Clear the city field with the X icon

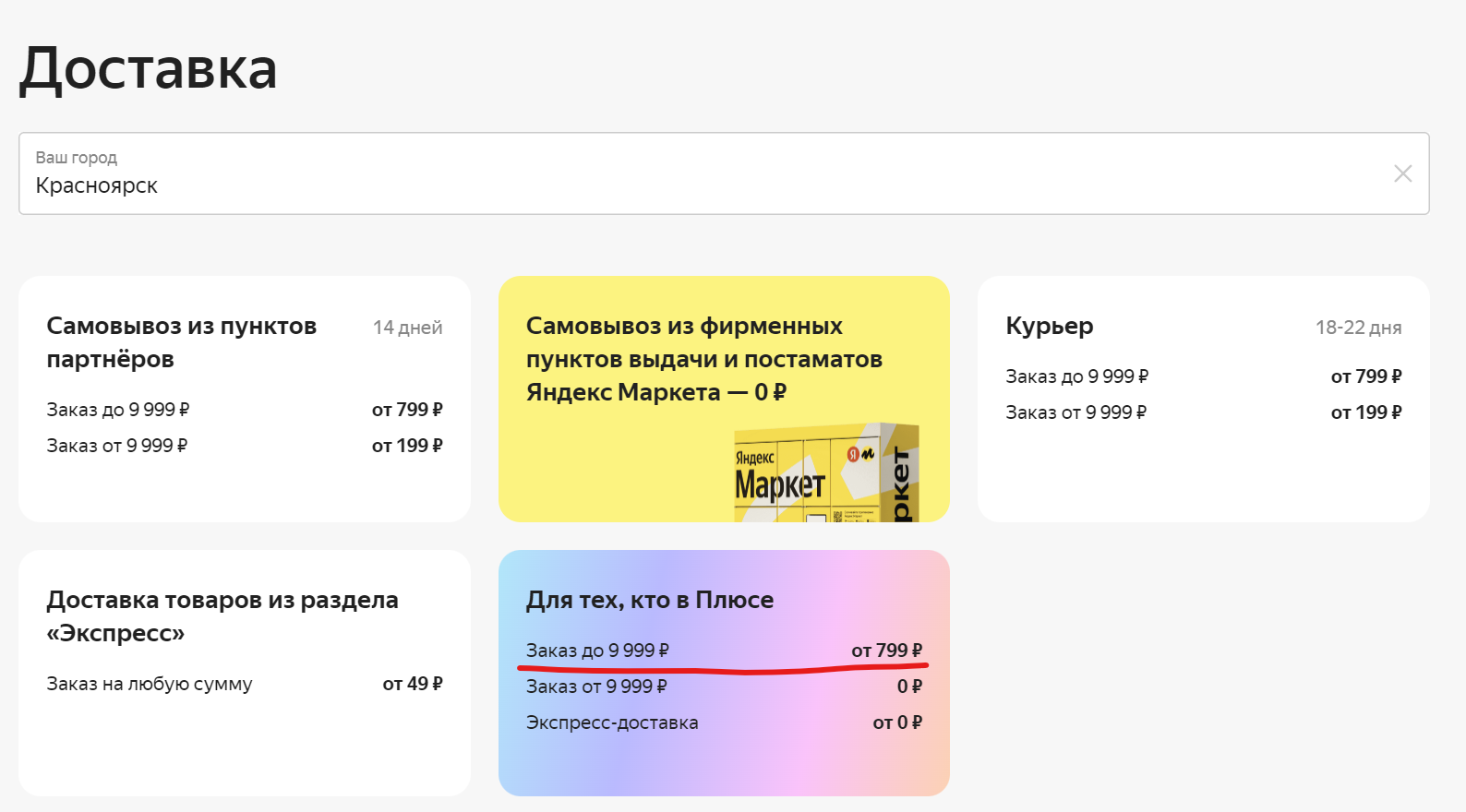[1402, 173]
